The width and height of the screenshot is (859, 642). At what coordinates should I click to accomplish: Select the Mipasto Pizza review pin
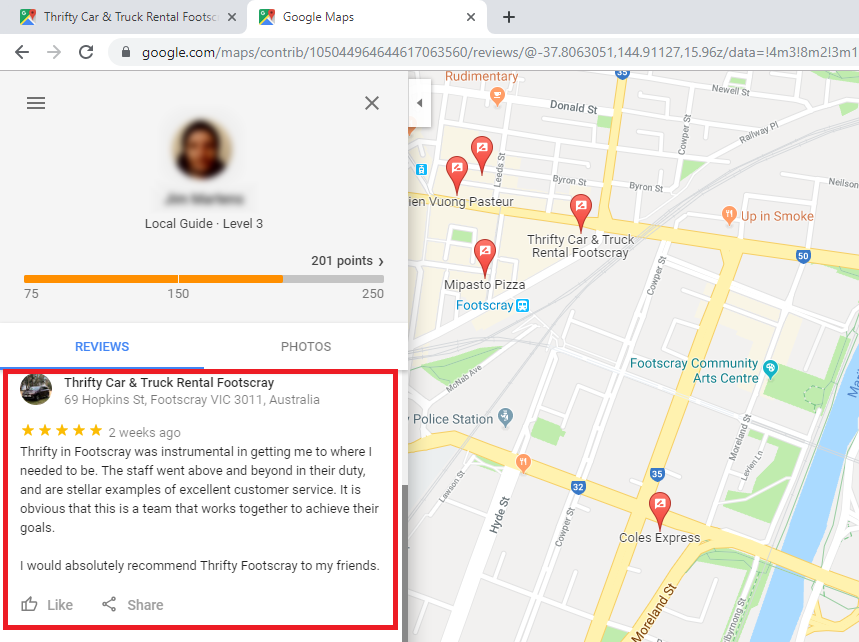485,257
